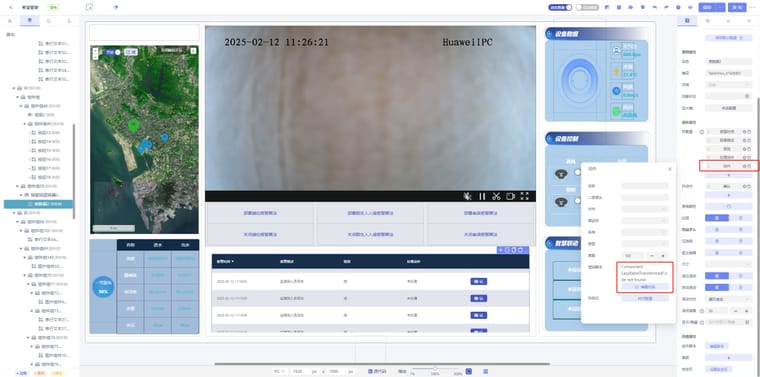The image size is (760, 377).
Task: Collapse the tree folder above highlighted item
Action: point(21,194)
